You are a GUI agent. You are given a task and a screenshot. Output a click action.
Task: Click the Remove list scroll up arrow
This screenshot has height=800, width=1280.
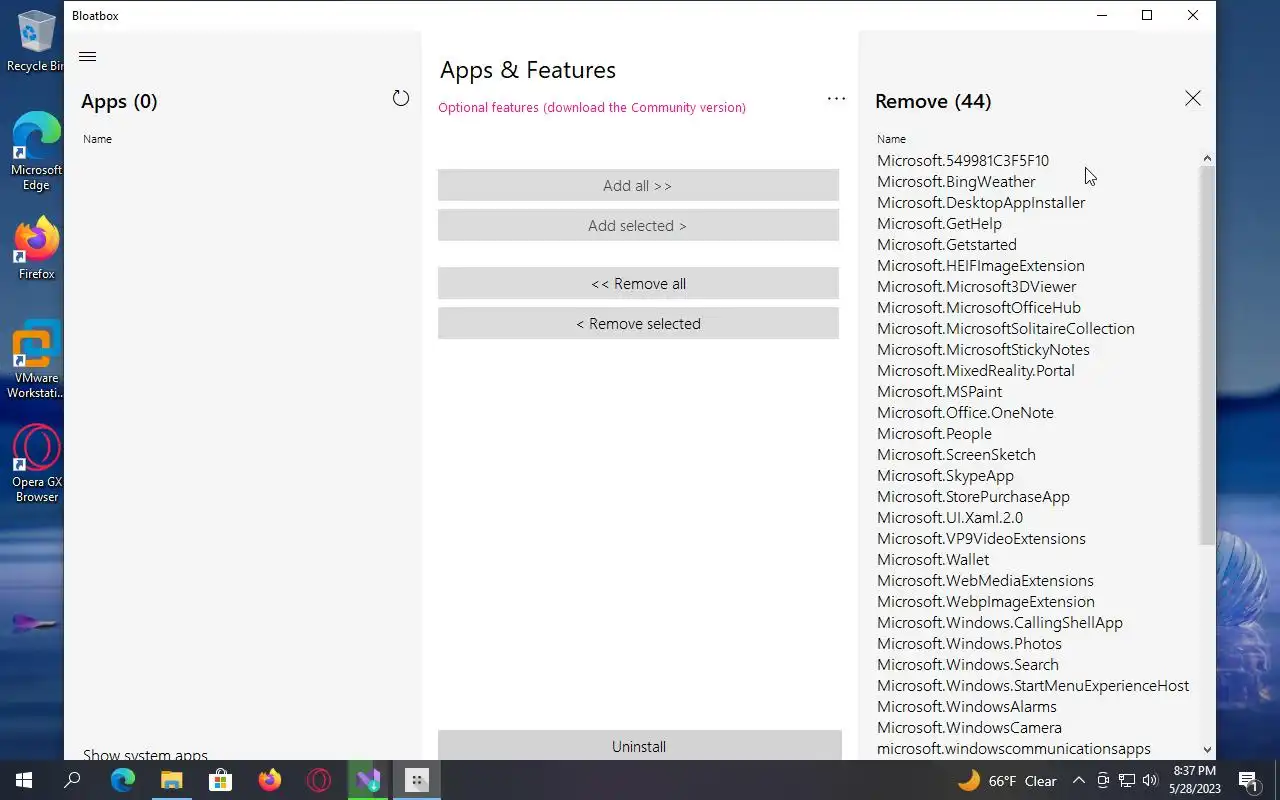pos(1207,159)
